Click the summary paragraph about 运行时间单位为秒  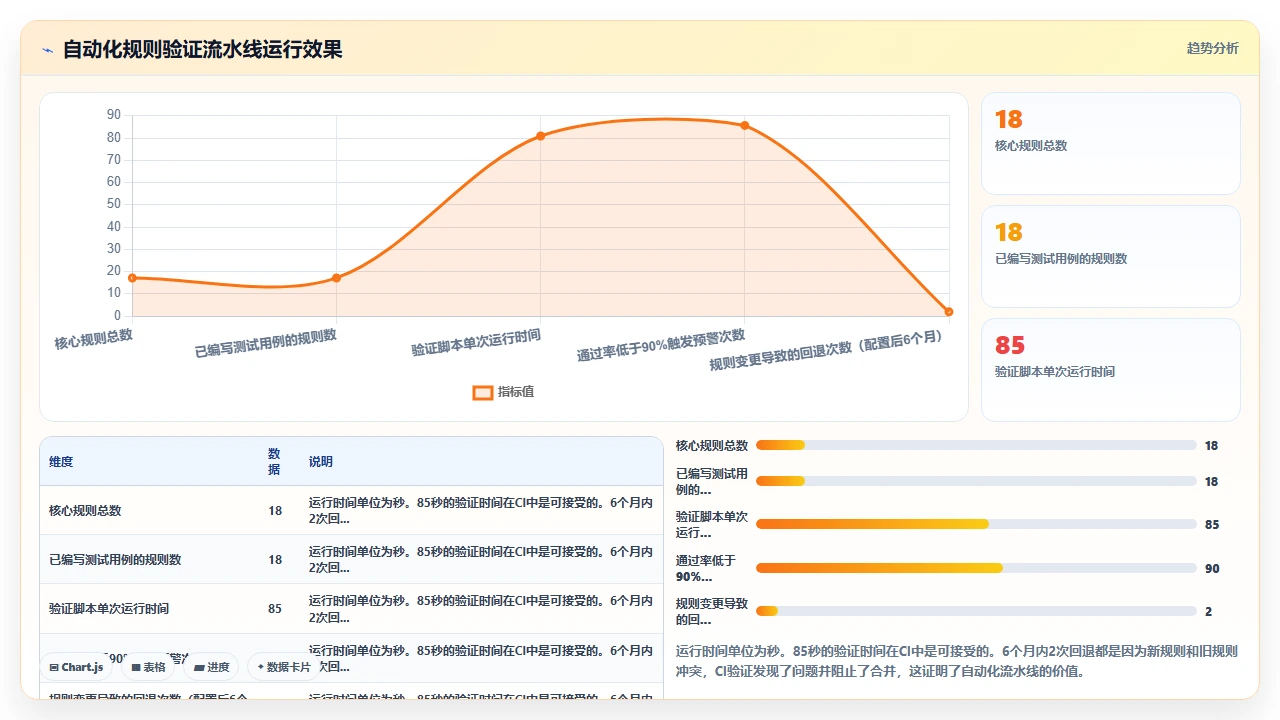coord(958,661)
